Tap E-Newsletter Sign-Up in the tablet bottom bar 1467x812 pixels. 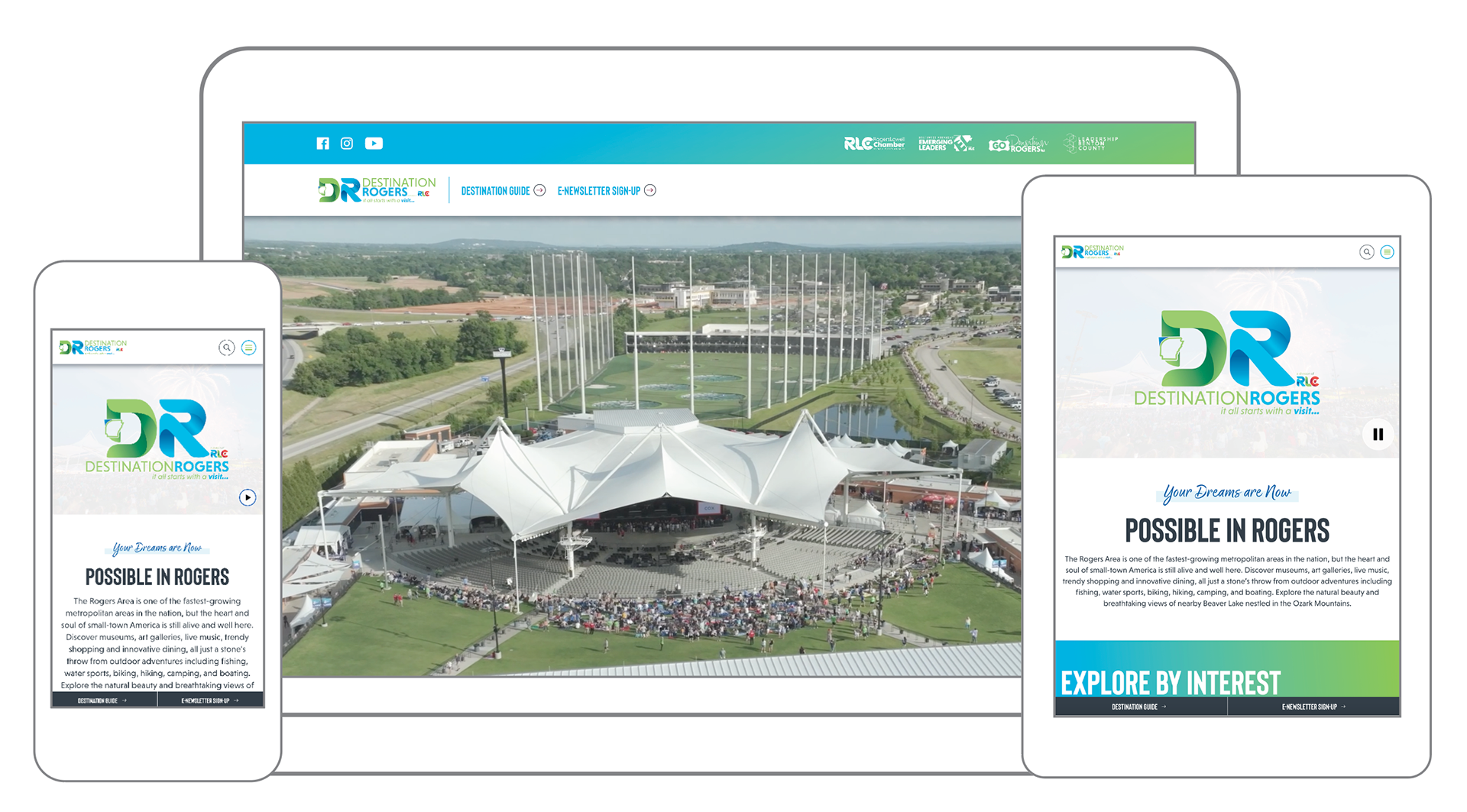[1313, 707]
